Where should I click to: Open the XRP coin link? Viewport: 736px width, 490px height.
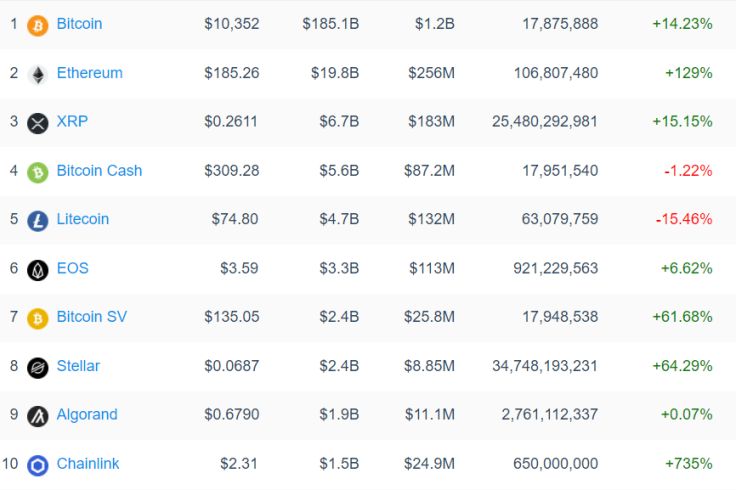tap(72, 121)
